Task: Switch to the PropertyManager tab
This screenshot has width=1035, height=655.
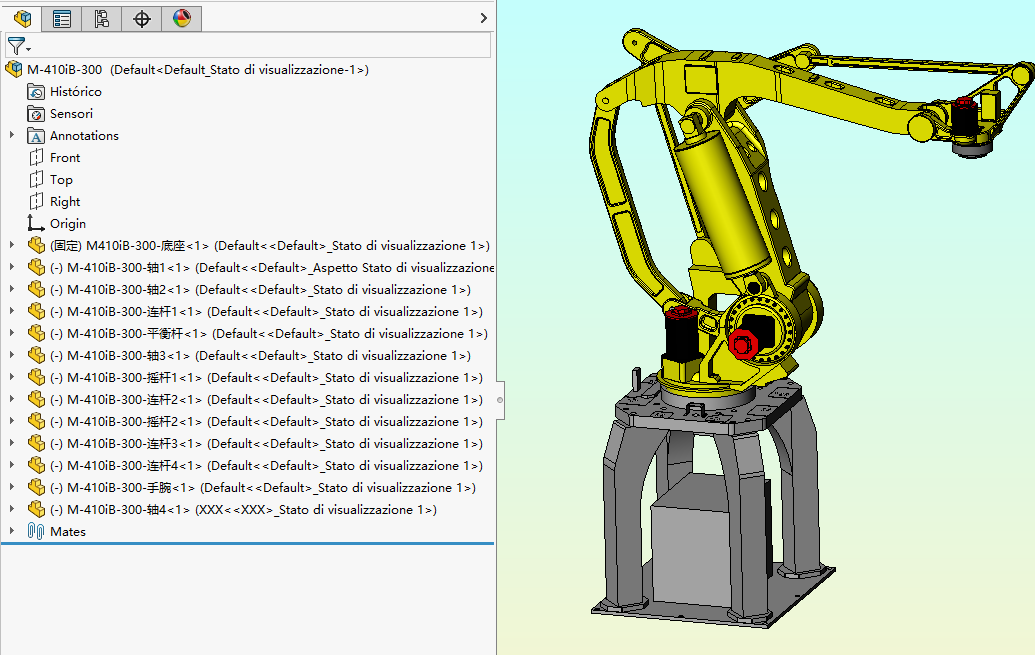Action: coord(61,18)
